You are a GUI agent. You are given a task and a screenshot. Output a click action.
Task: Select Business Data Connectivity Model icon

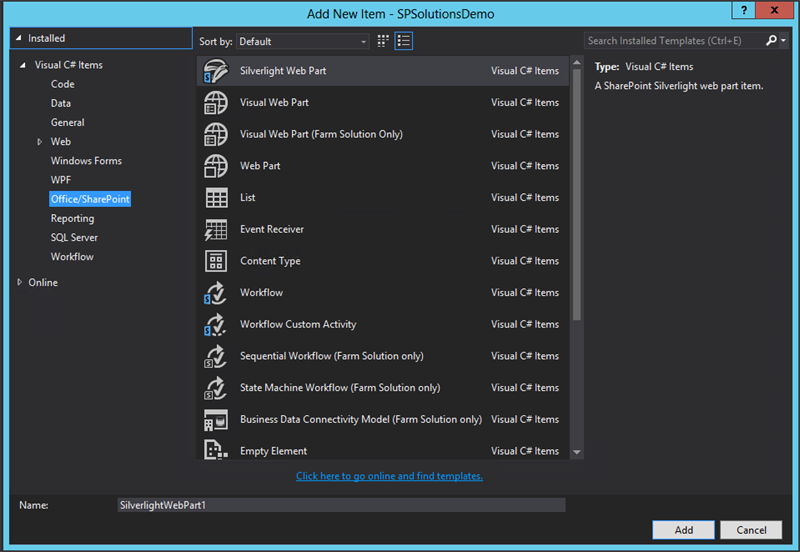pos(215,420)
